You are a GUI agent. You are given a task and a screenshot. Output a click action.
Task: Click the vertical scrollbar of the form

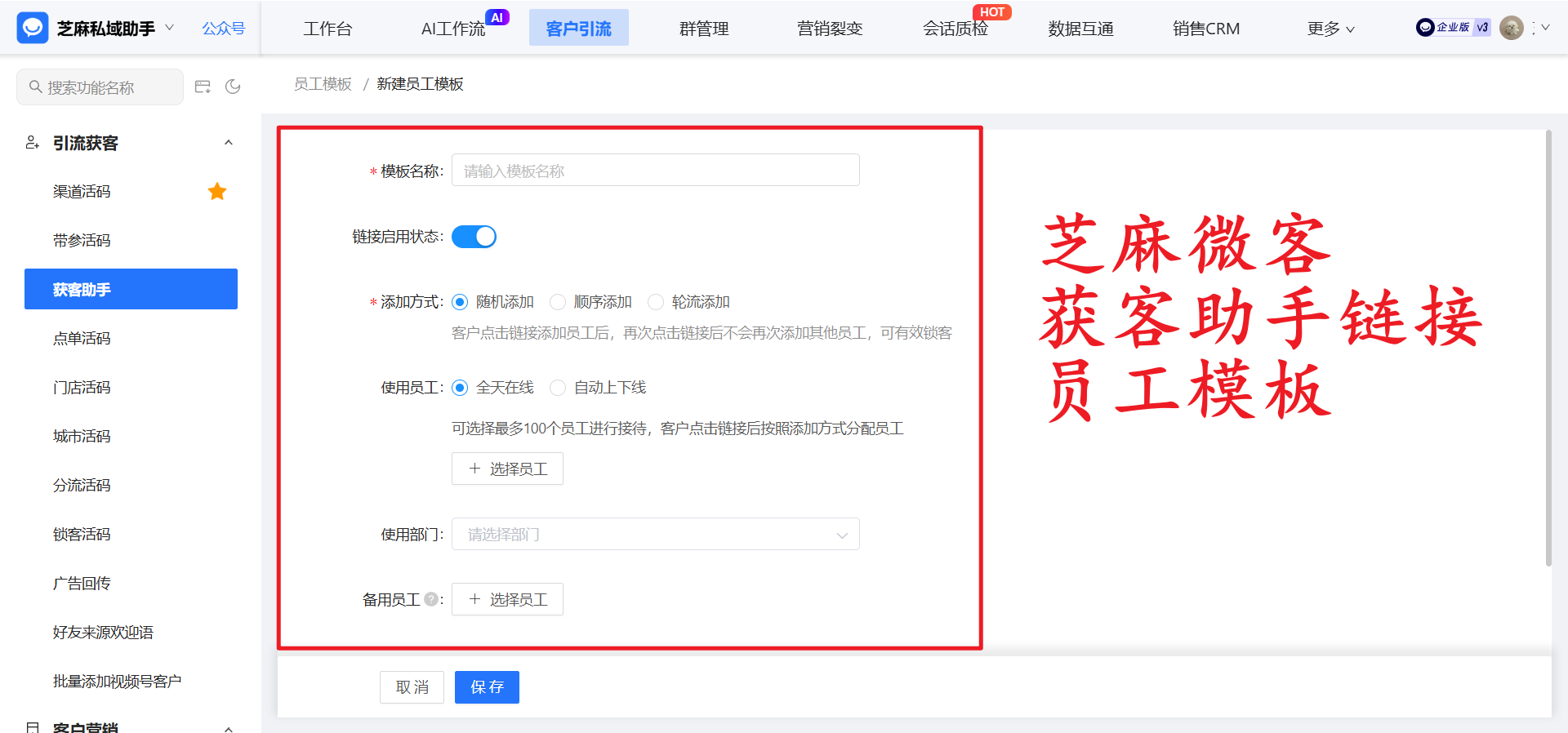click(x=1548, y=347)
